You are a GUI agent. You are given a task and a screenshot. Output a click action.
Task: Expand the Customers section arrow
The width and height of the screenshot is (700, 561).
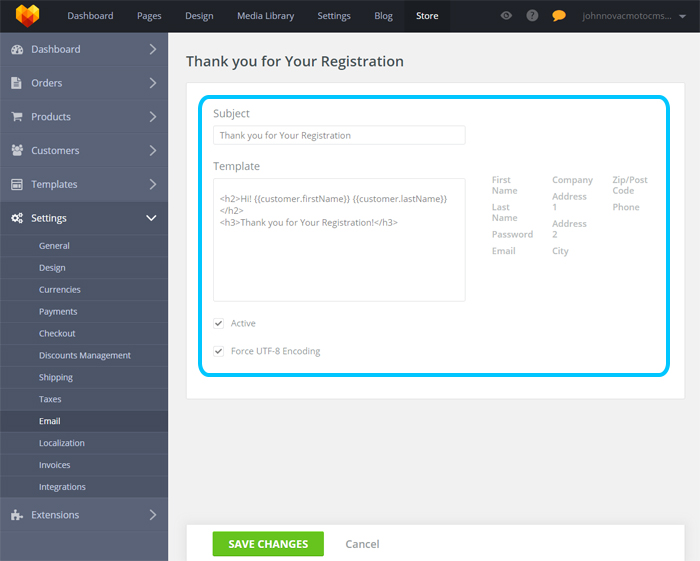click(x=153, y=150)
